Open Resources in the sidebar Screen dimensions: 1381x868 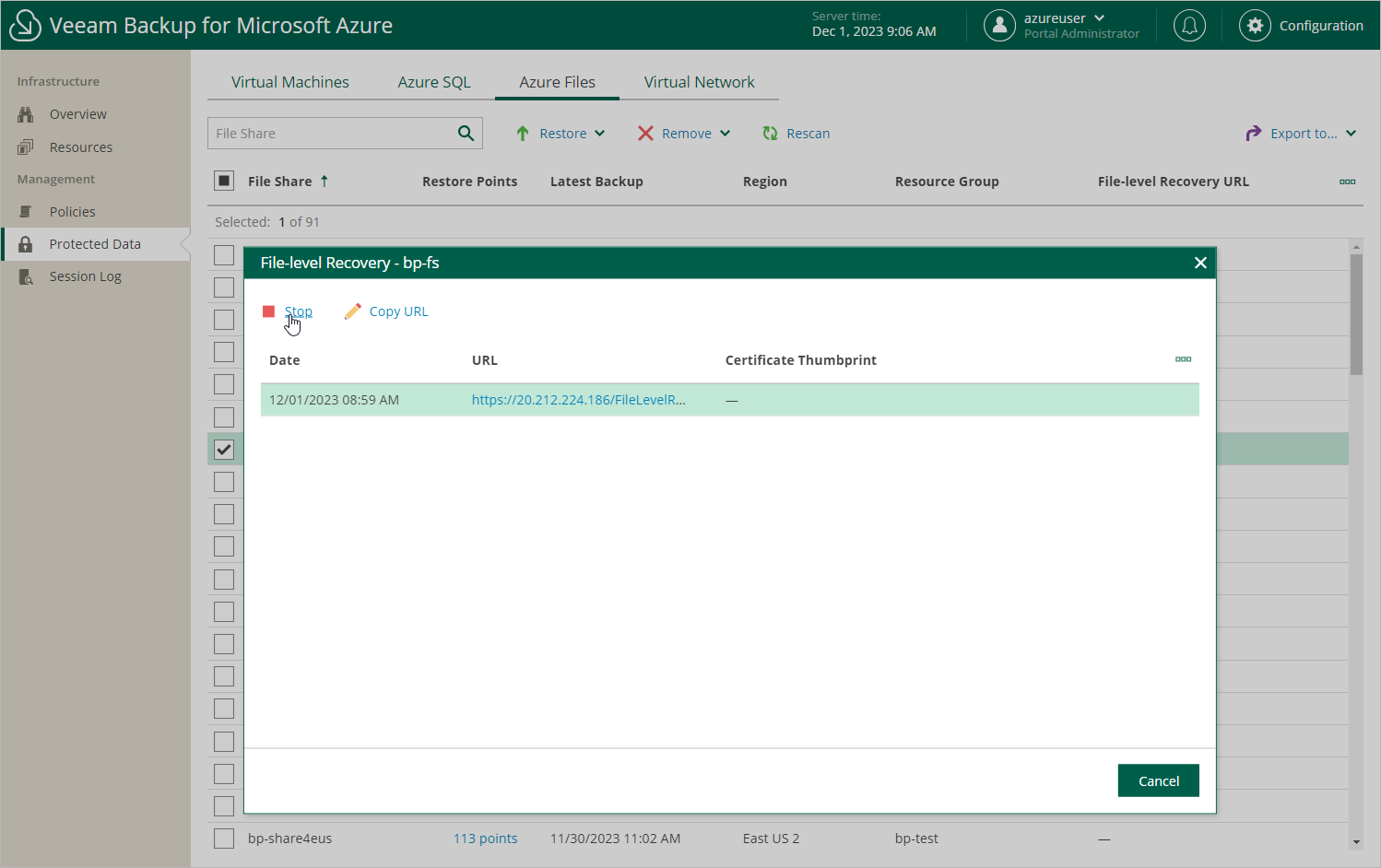(x=81, y=147)
